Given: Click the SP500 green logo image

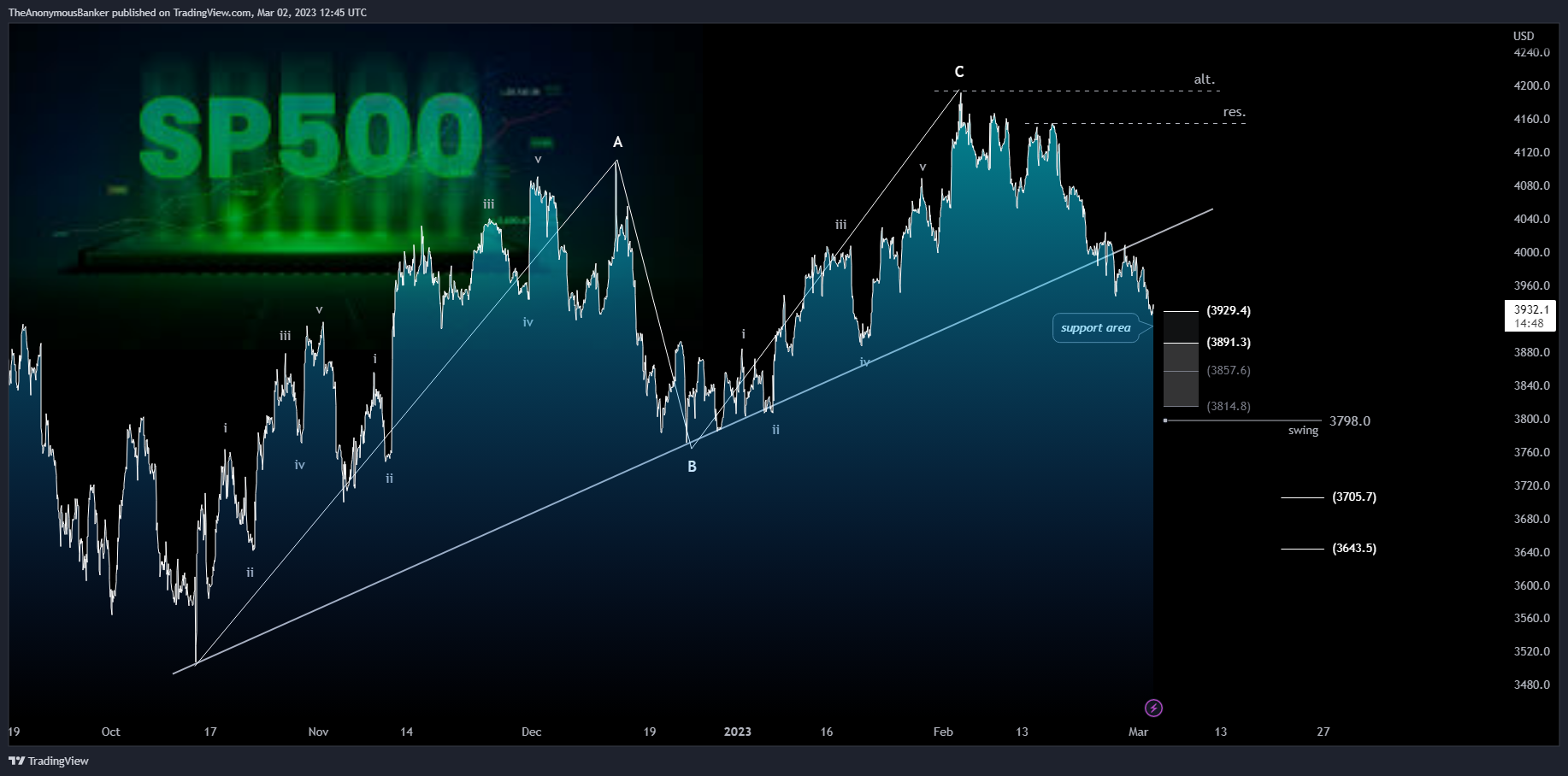Looking at the screenshot, I should coord(310,137).
